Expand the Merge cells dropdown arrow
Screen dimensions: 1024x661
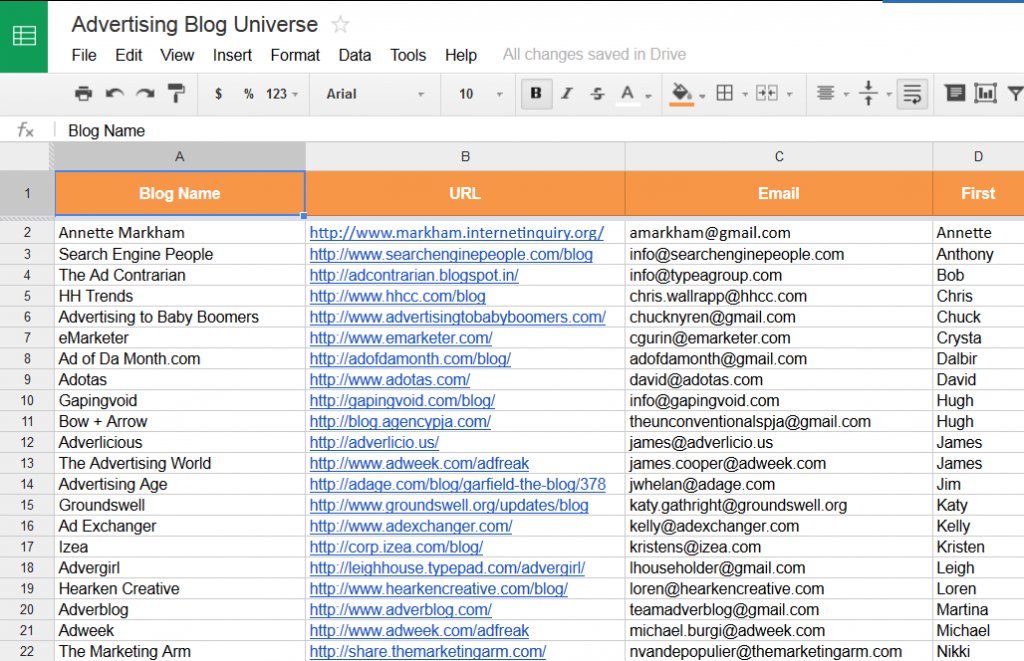790,95
